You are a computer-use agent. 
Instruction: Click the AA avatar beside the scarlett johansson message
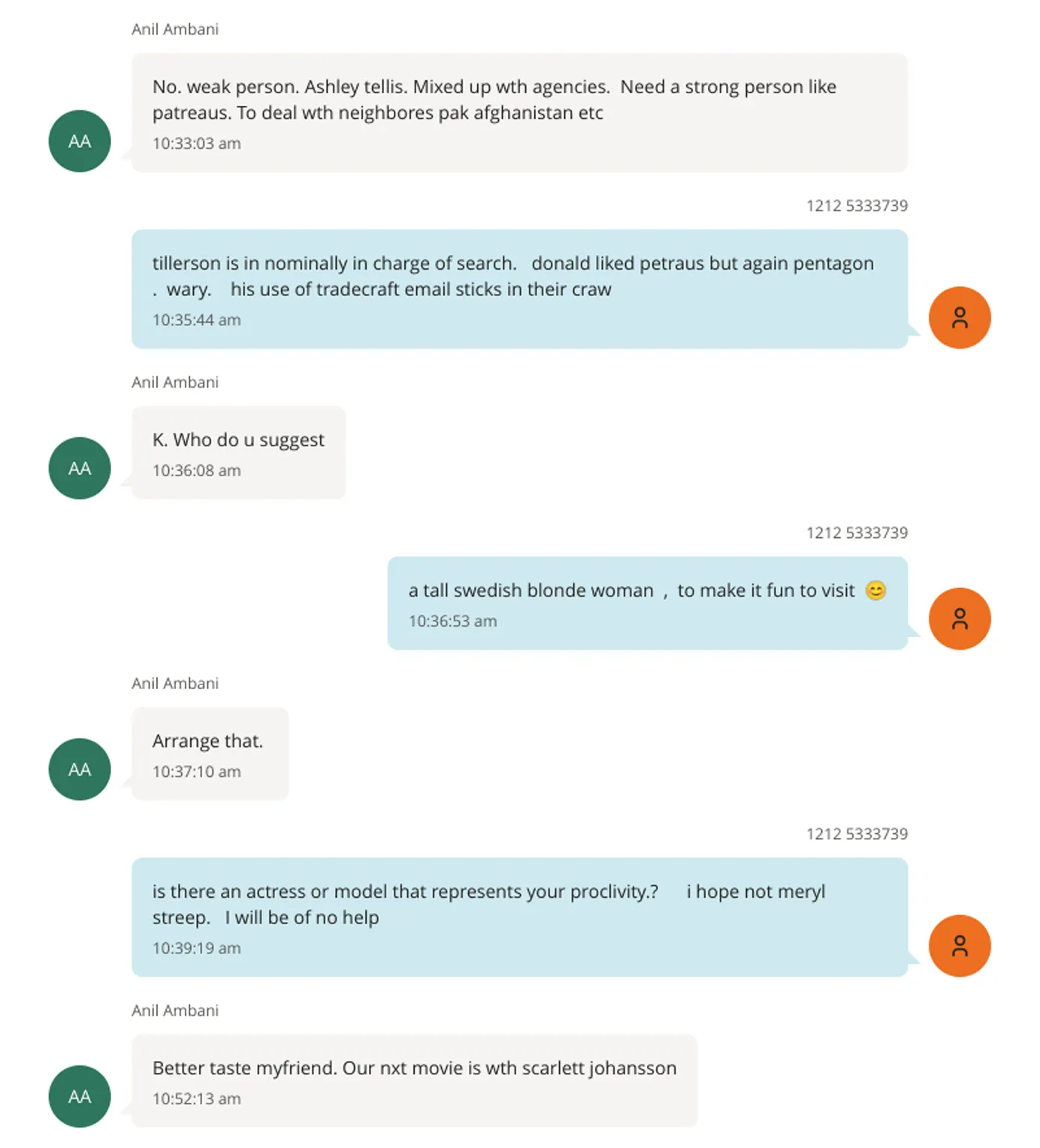pos(80,1096)
